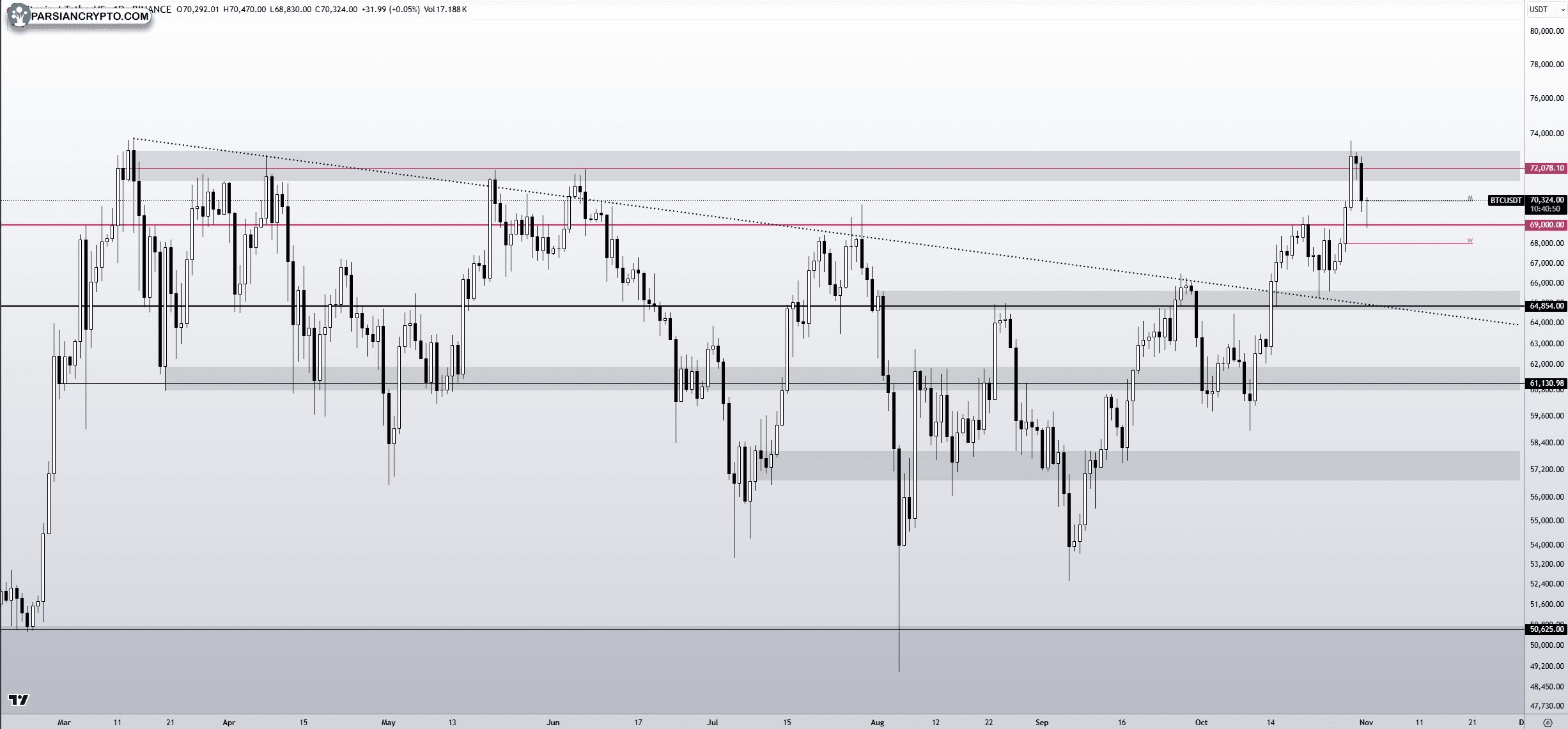Screen dimensions: 1568x729
Task: Select the 50,625.00 price line tag
Action: [1546, 629]
